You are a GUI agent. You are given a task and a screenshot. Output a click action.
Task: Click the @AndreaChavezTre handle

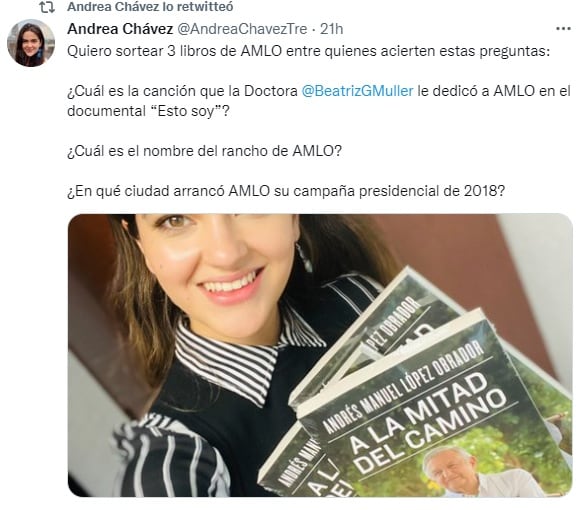(242, 29)
